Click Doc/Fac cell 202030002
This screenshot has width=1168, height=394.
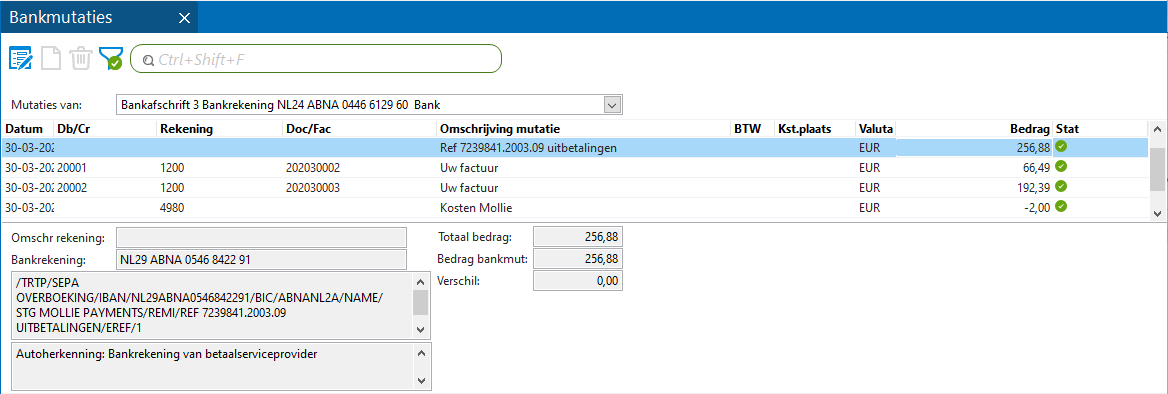pos(313,168)
